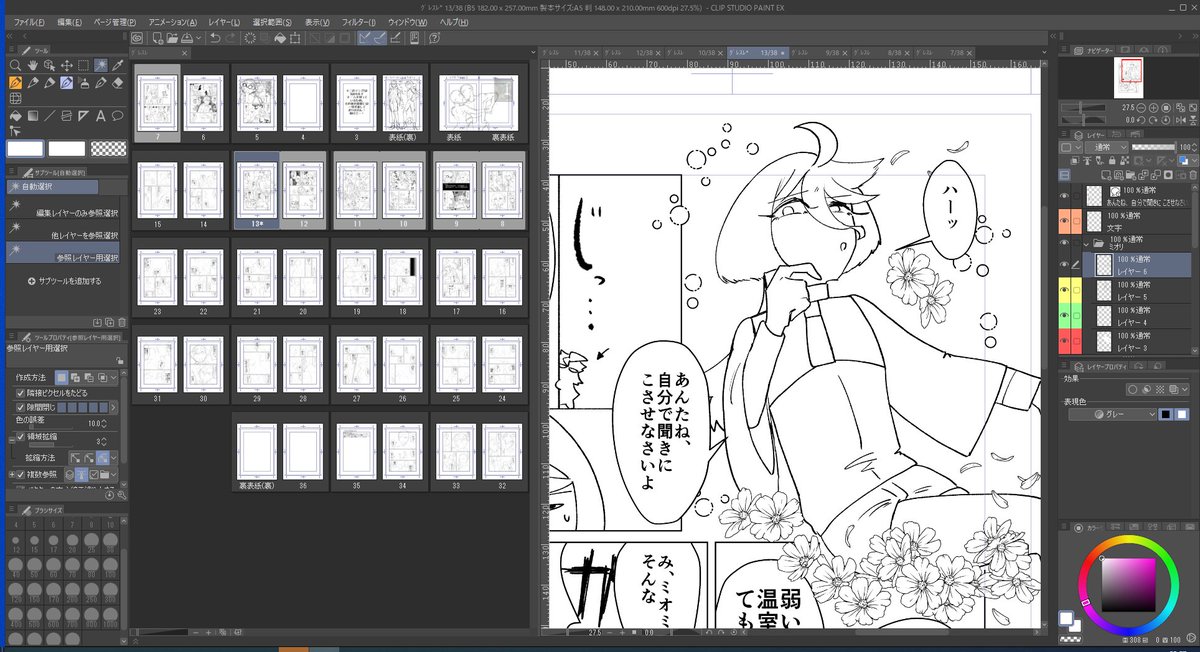Toggle the follow adjacent pixels checkbox
This screenshot has width=1200, height=652.
pos(20,393)
